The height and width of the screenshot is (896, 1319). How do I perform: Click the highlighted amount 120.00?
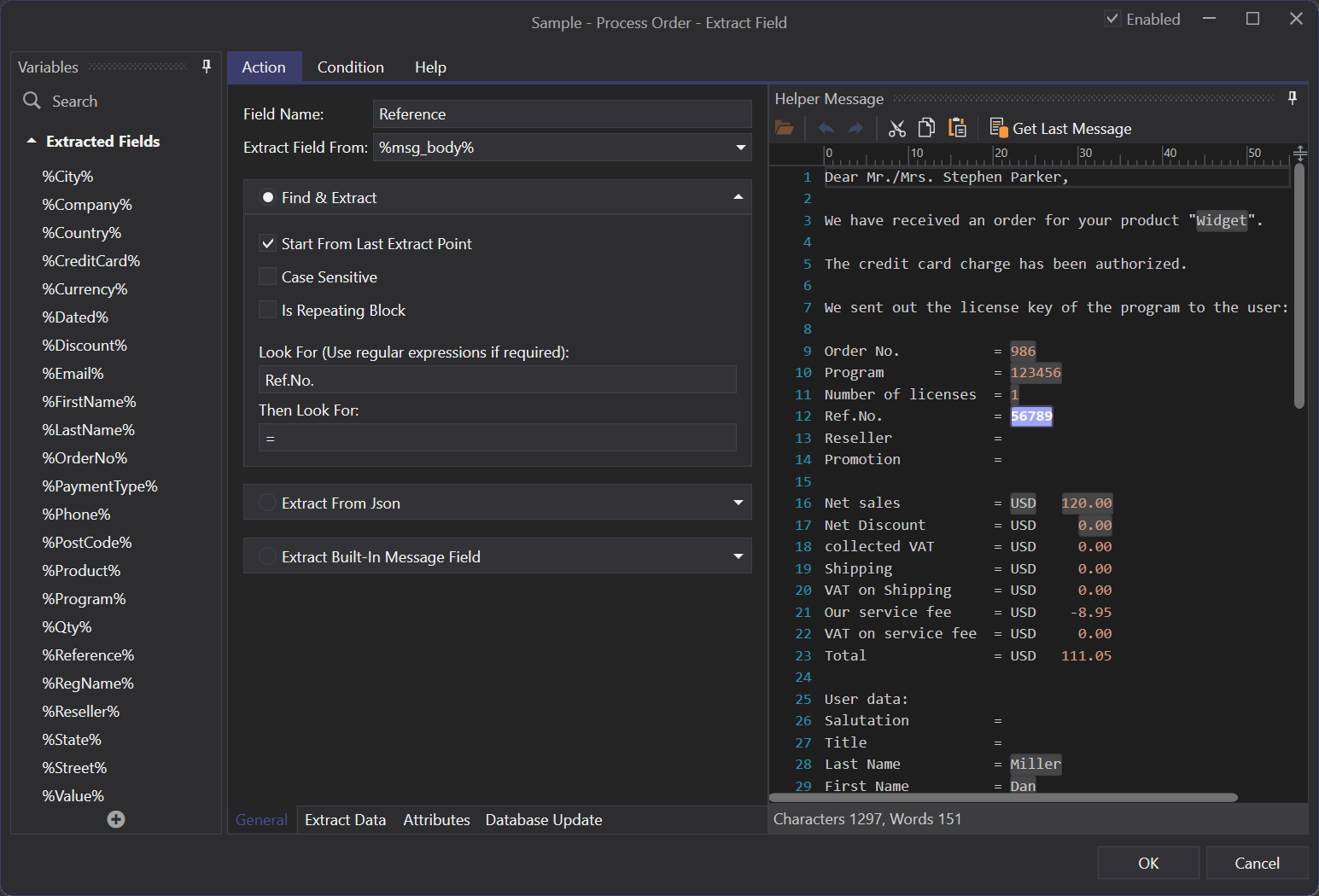(1087, 503)
